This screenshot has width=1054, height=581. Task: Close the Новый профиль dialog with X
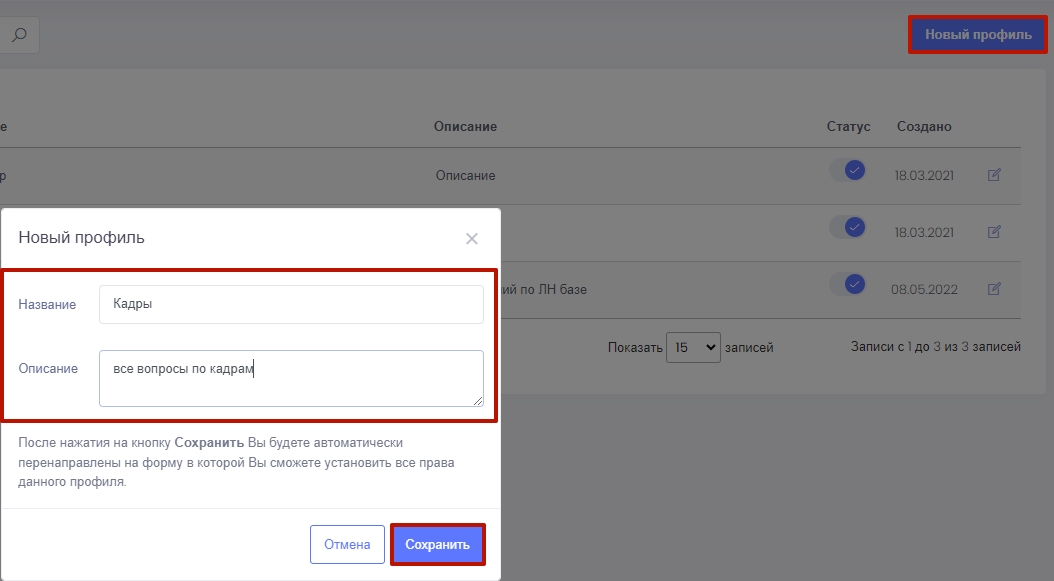pos(472,238)
